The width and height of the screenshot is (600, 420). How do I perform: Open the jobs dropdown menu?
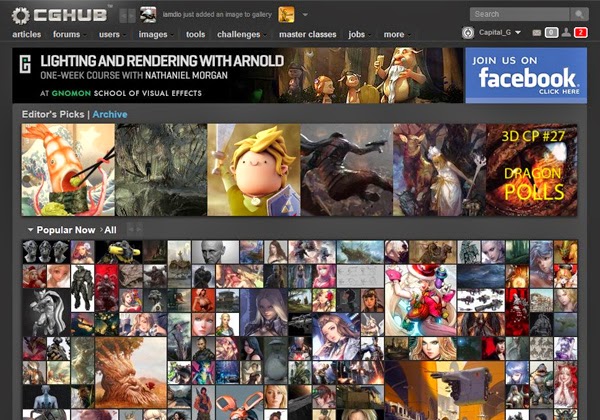359,34
